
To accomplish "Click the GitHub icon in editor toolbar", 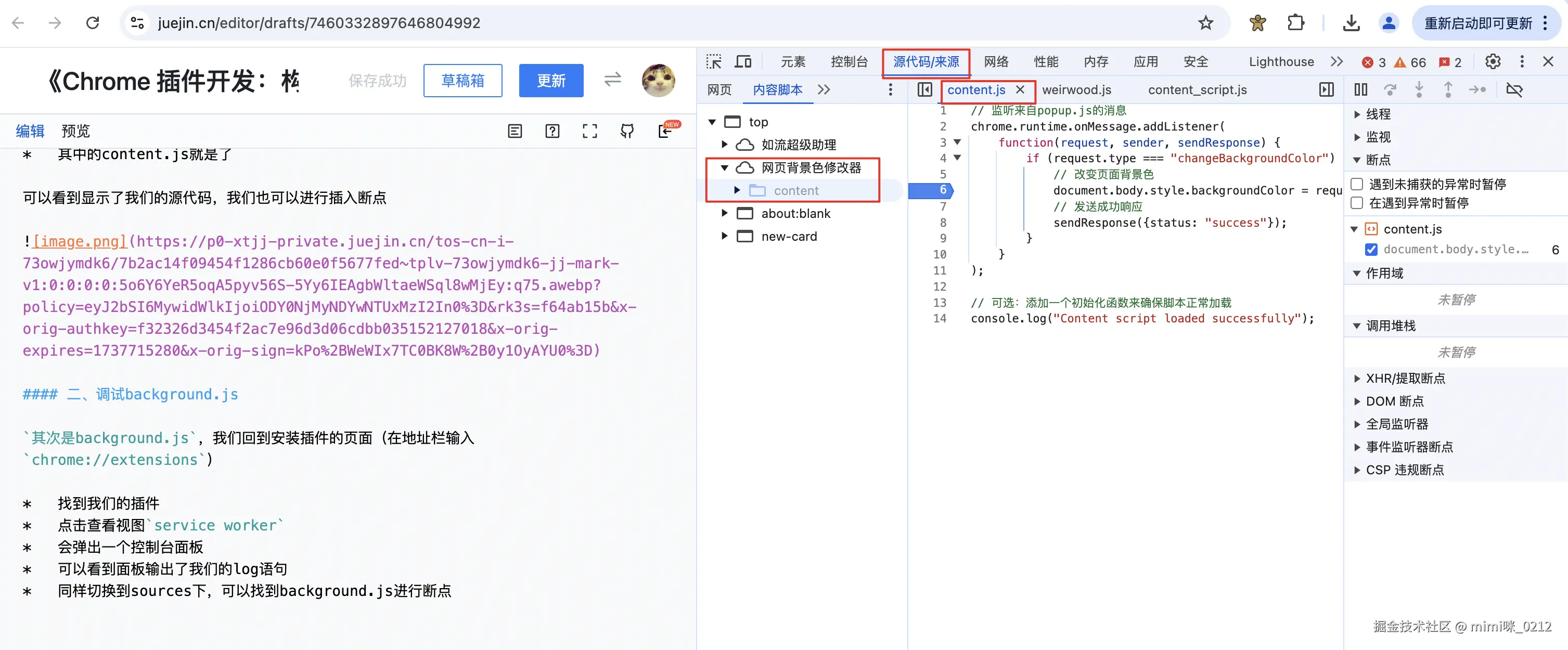I will (x=627, y=131).
